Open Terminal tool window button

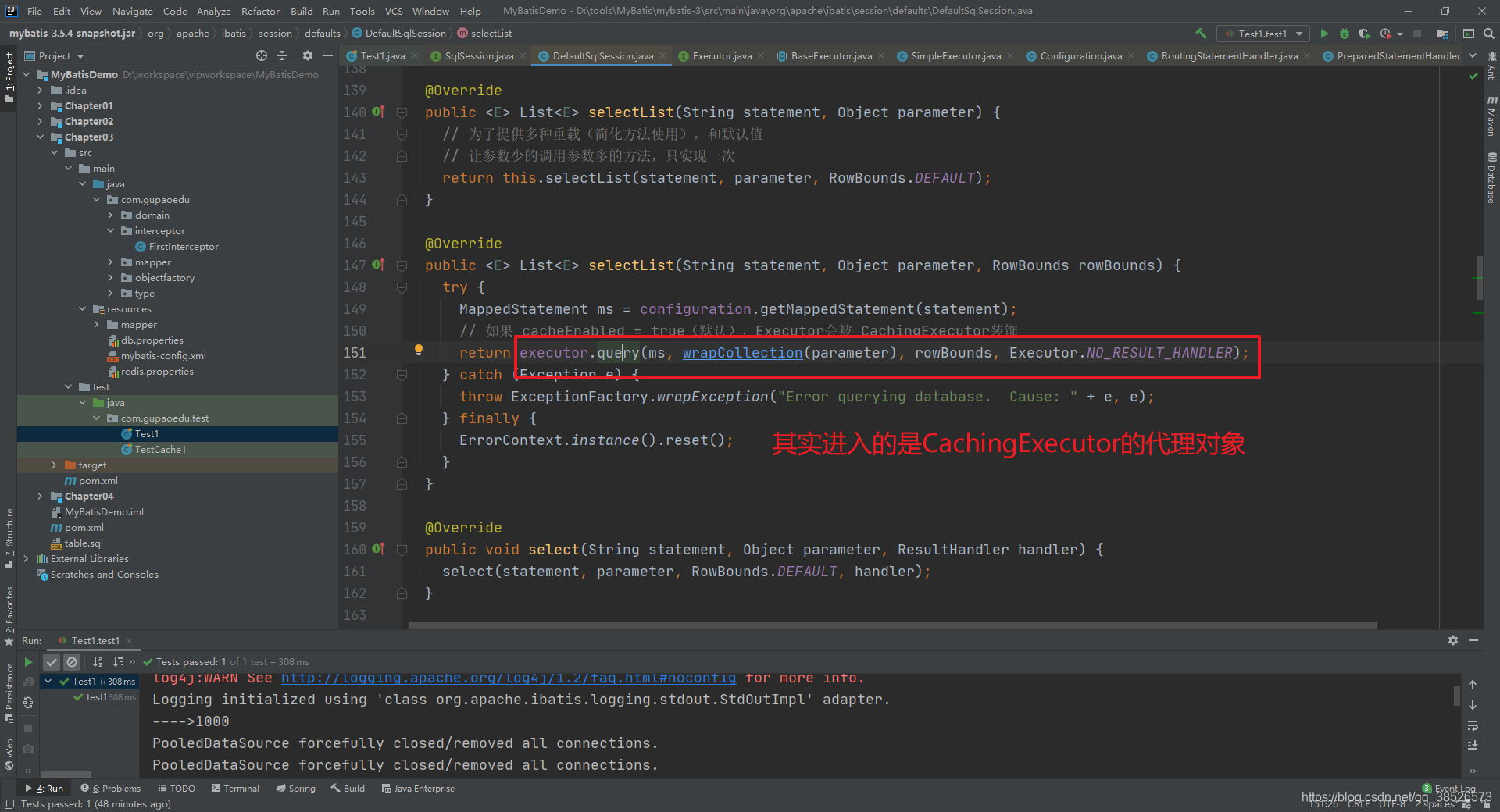(235, 789)
